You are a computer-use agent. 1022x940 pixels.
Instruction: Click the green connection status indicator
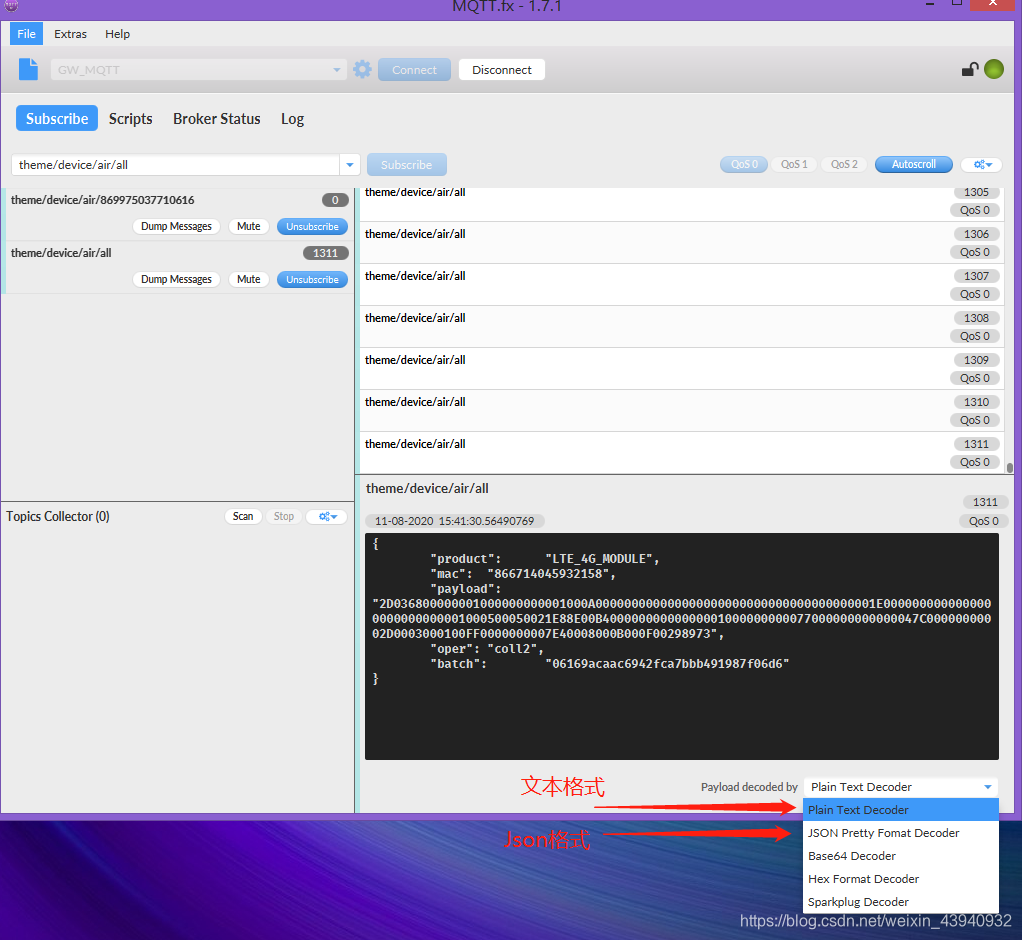[993, 69]
